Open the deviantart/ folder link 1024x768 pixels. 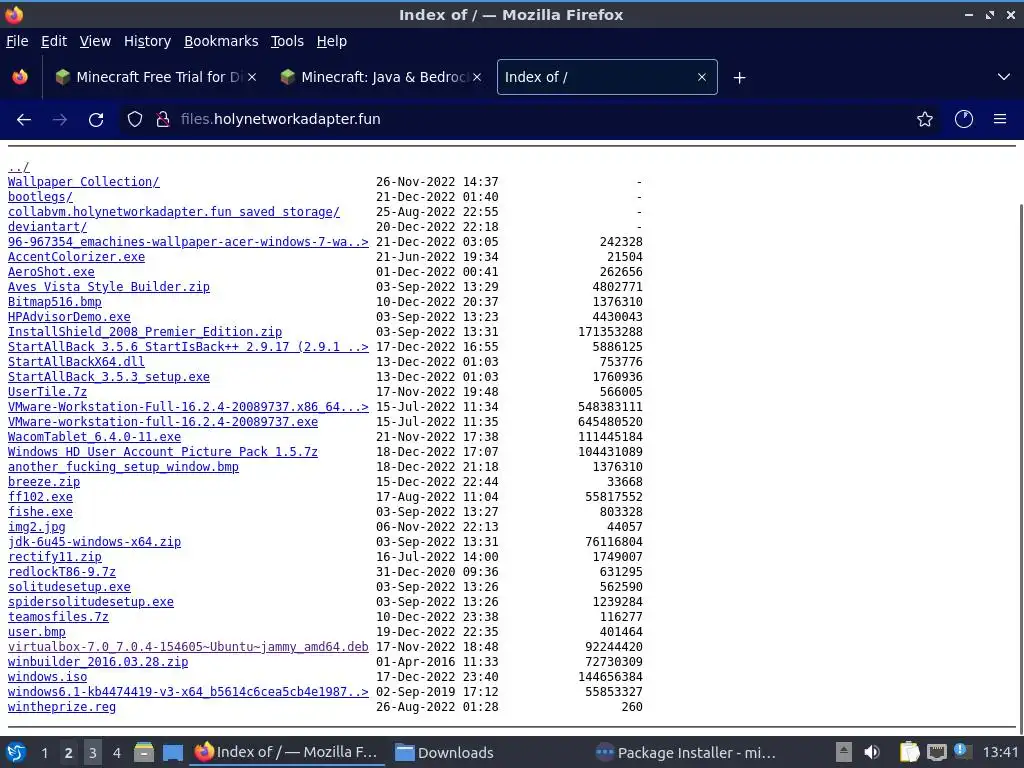point(47,227)
